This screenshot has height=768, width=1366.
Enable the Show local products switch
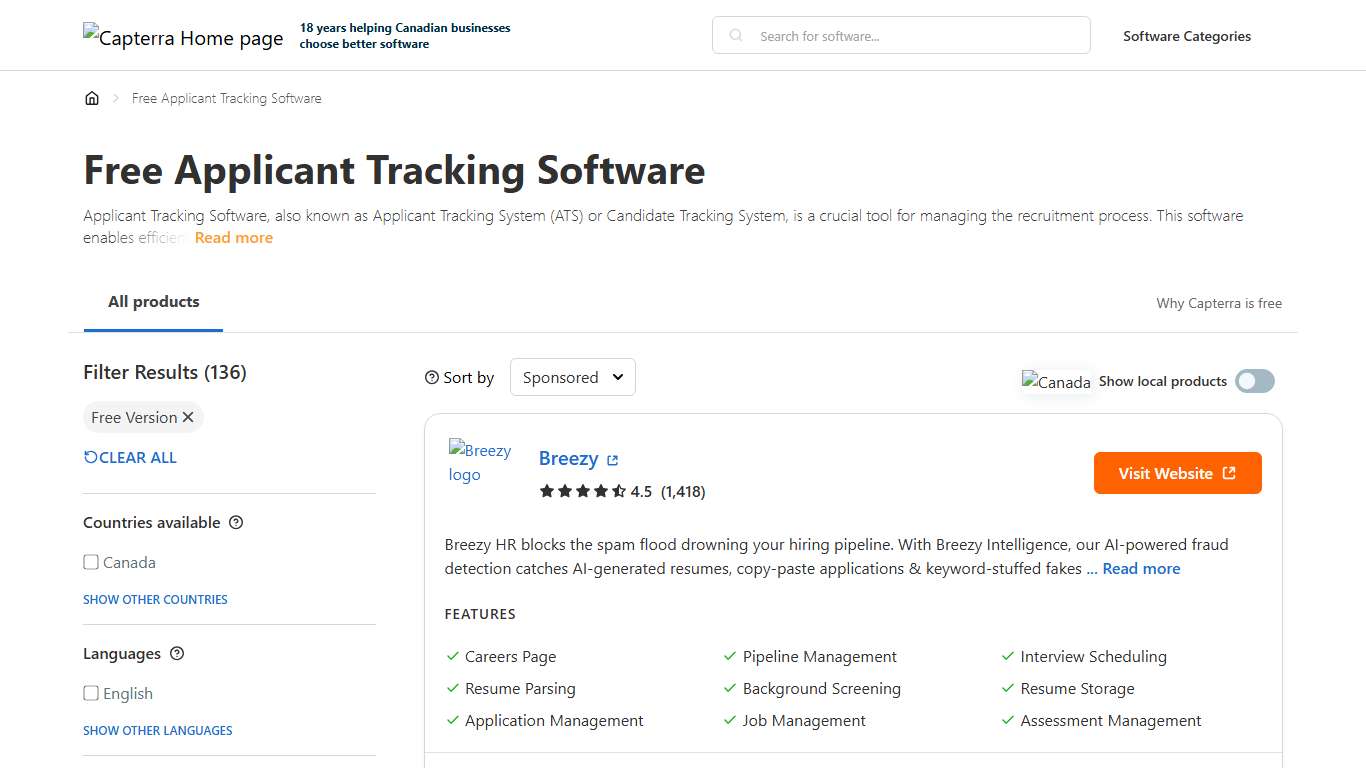click(1254, 381)
